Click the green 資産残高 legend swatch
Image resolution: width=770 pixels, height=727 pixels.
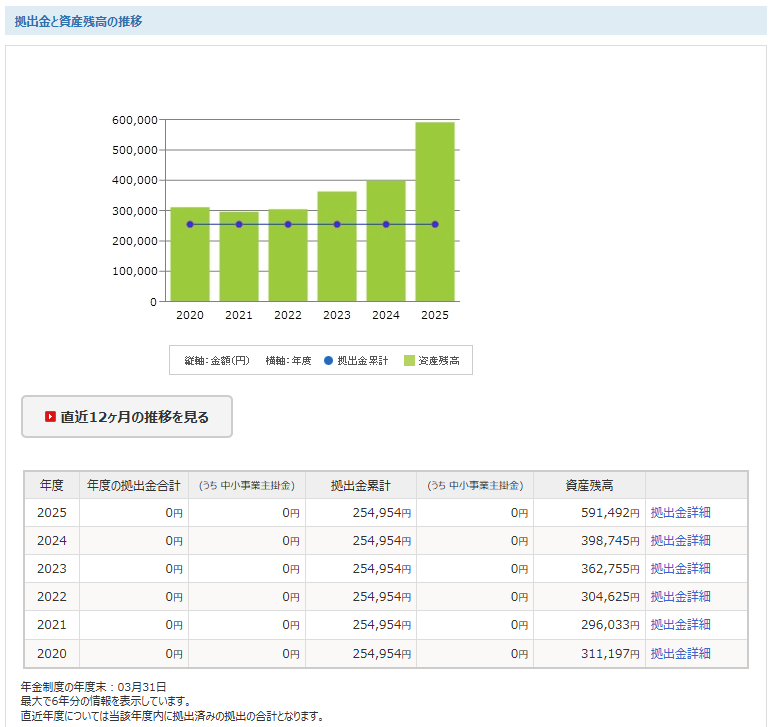409,360
